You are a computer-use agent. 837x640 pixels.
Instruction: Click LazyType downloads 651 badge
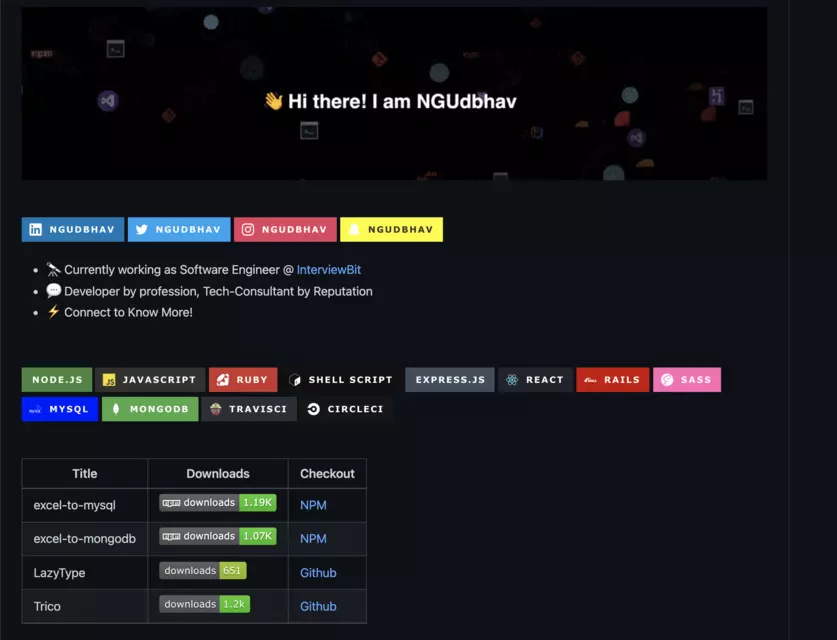click(x=203, y=571)
